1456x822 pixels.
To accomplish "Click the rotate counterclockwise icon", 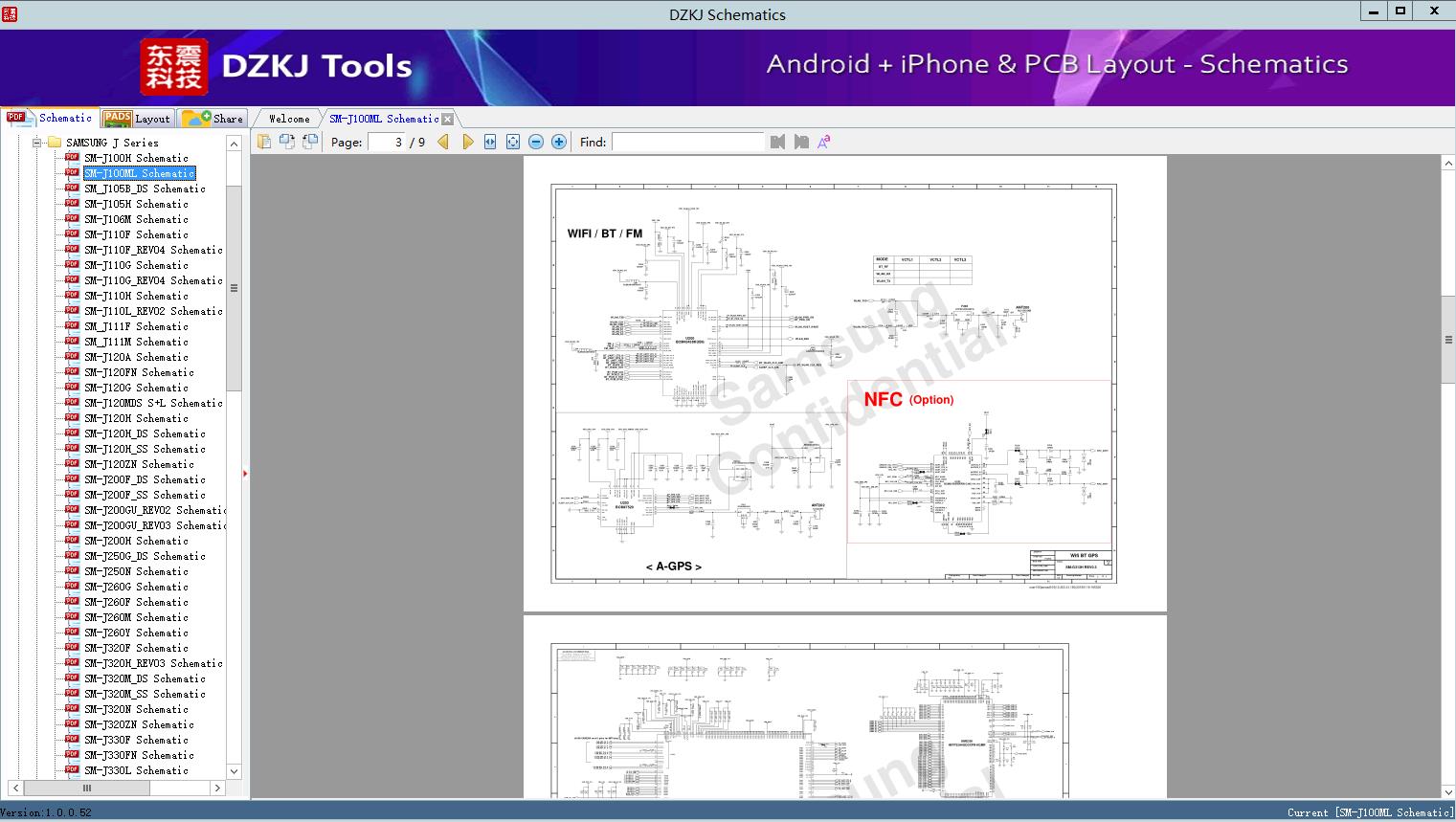I will [x=287, y=142].
